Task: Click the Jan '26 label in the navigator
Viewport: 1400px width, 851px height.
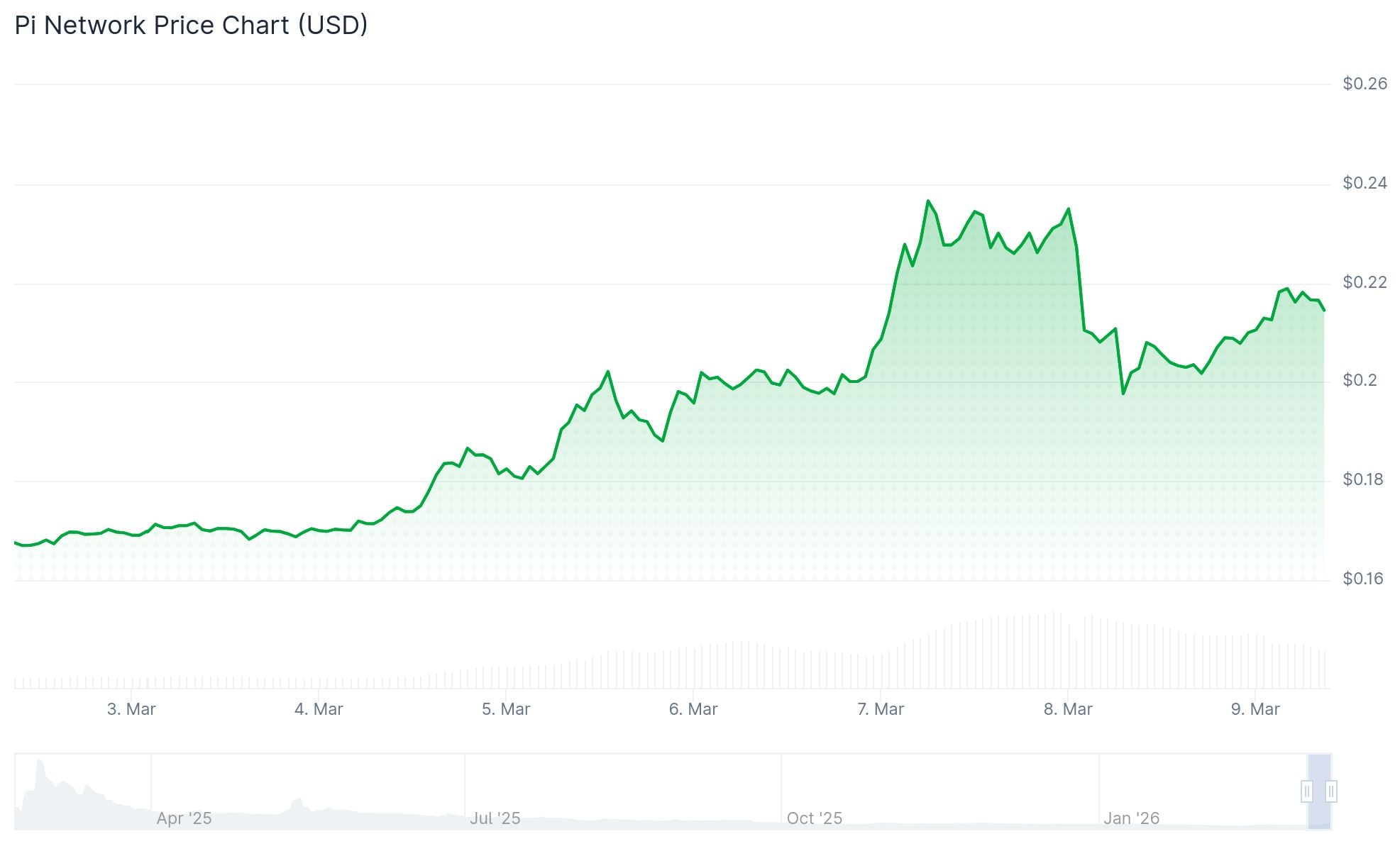Action: 1133,818
